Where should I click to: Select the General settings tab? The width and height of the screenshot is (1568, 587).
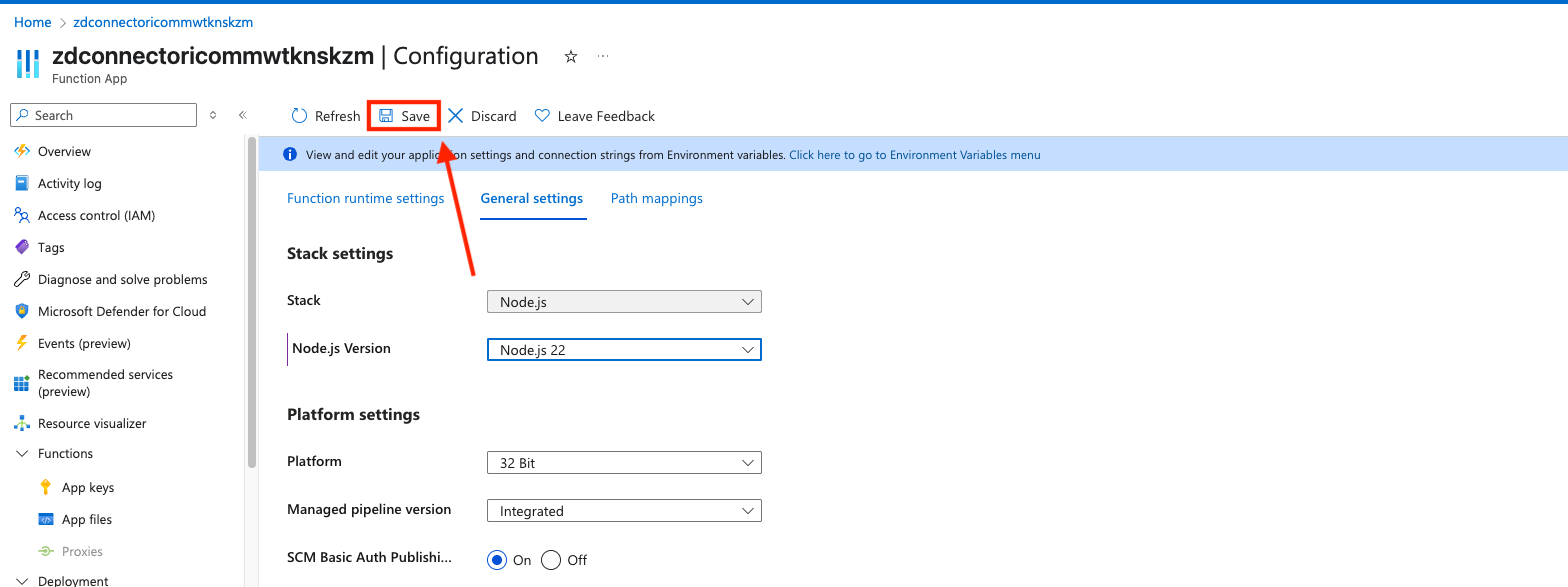pyautogui.click(x=532, y=199)
